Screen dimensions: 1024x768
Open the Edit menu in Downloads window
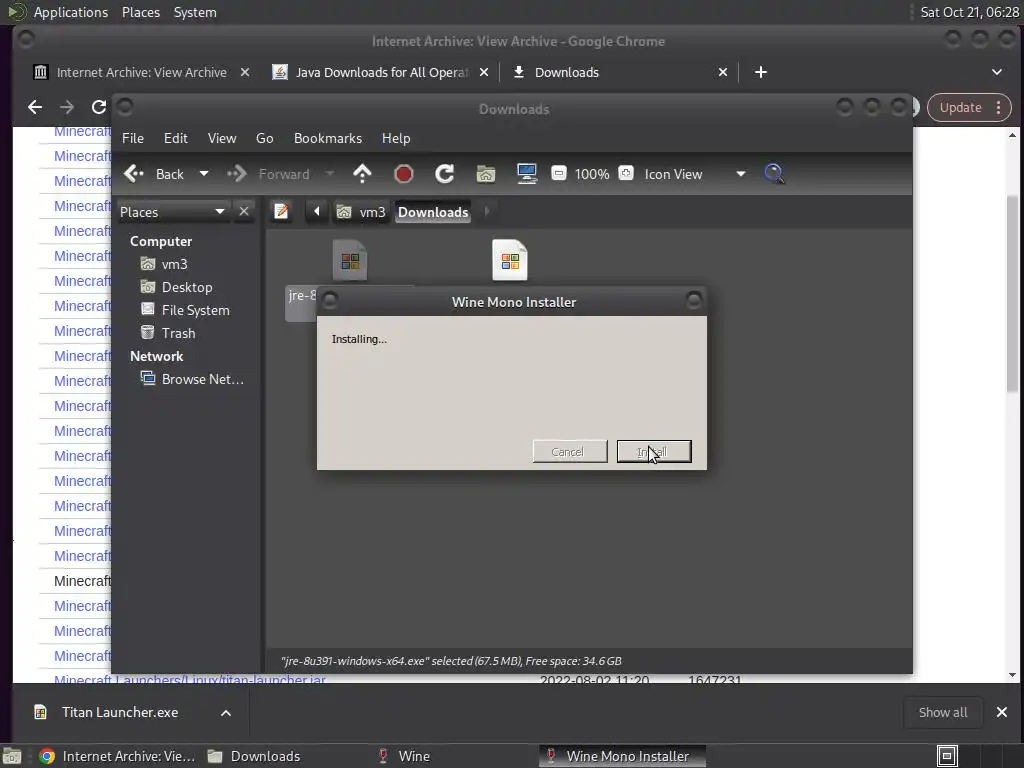click(176, 138)
